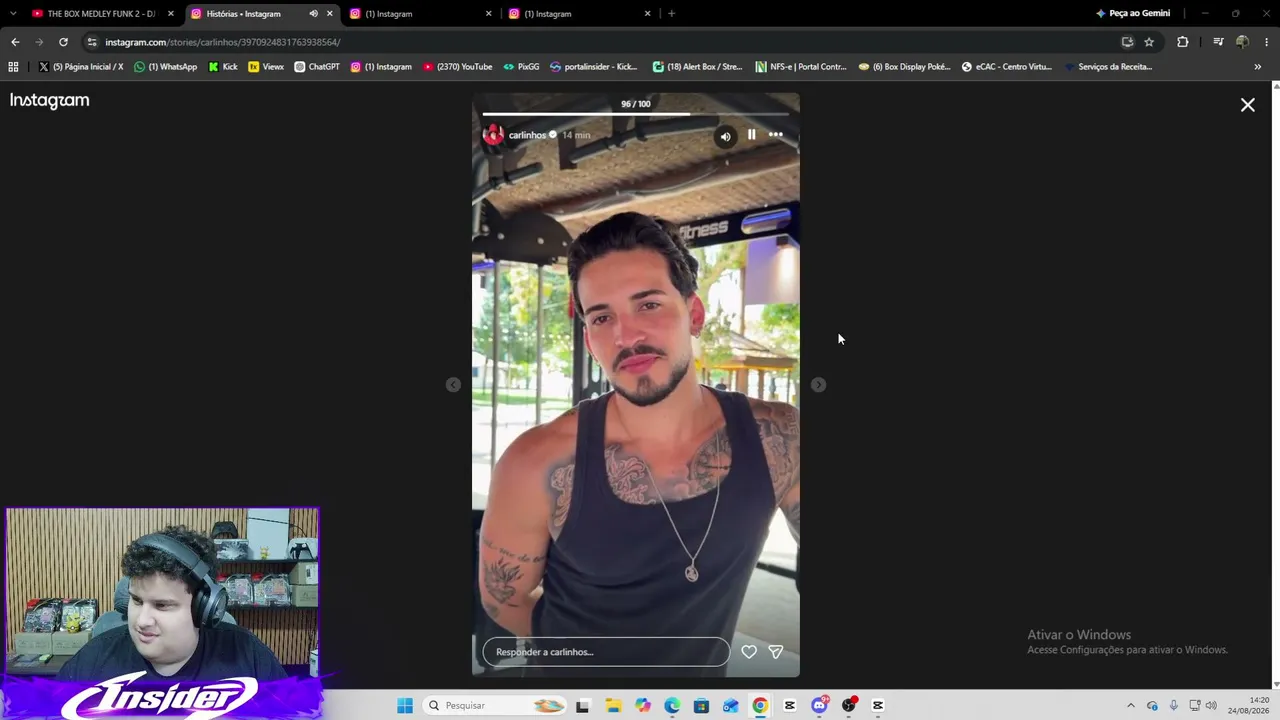Screen dimensions: 1280x720
Task: Open the 'NFS-e | Portal Contr...' bookmark
Action: 801,67
